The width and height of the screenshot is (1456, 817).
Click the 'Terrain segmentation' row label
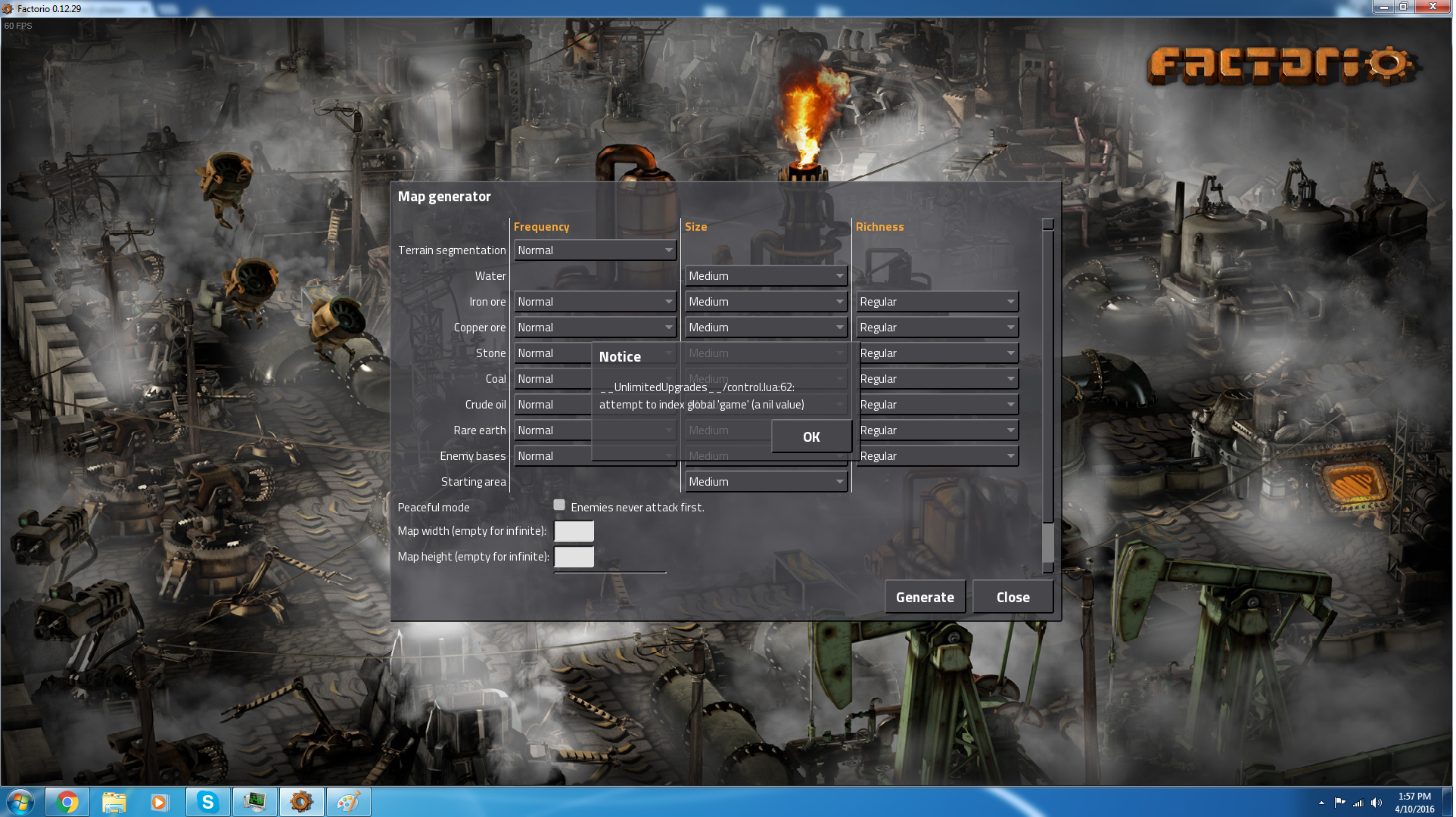[x=453, y=250]
